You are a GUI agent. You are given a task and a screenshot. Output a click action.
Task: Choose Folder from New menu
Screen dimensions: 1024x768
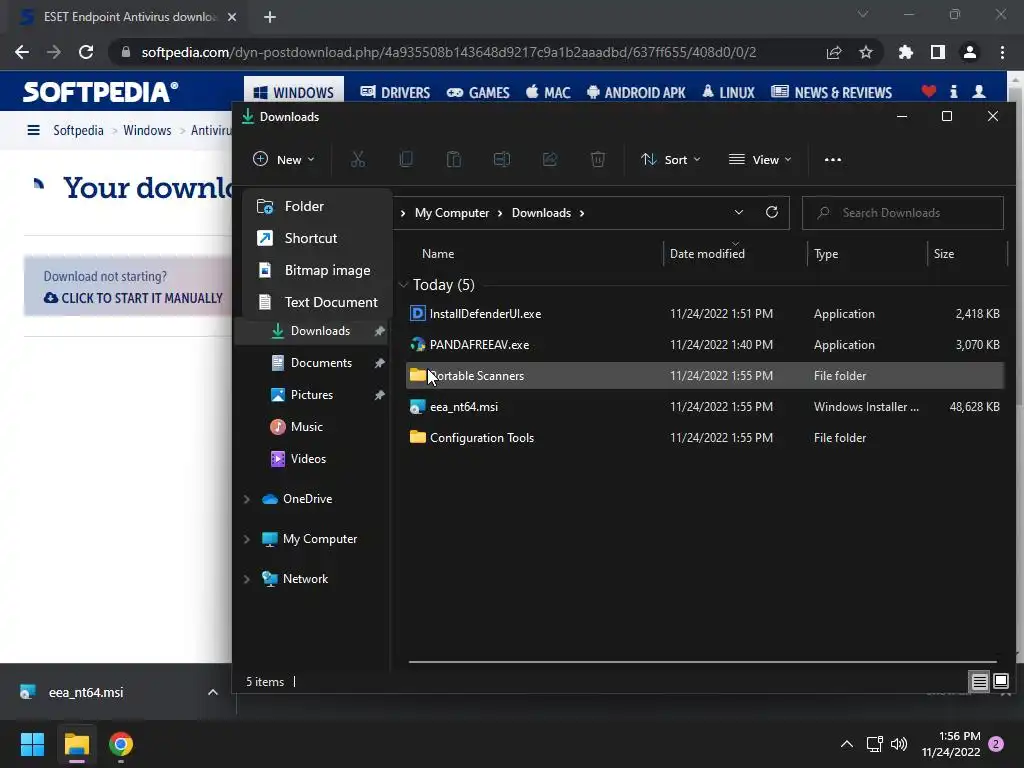[x=317, y=206]
